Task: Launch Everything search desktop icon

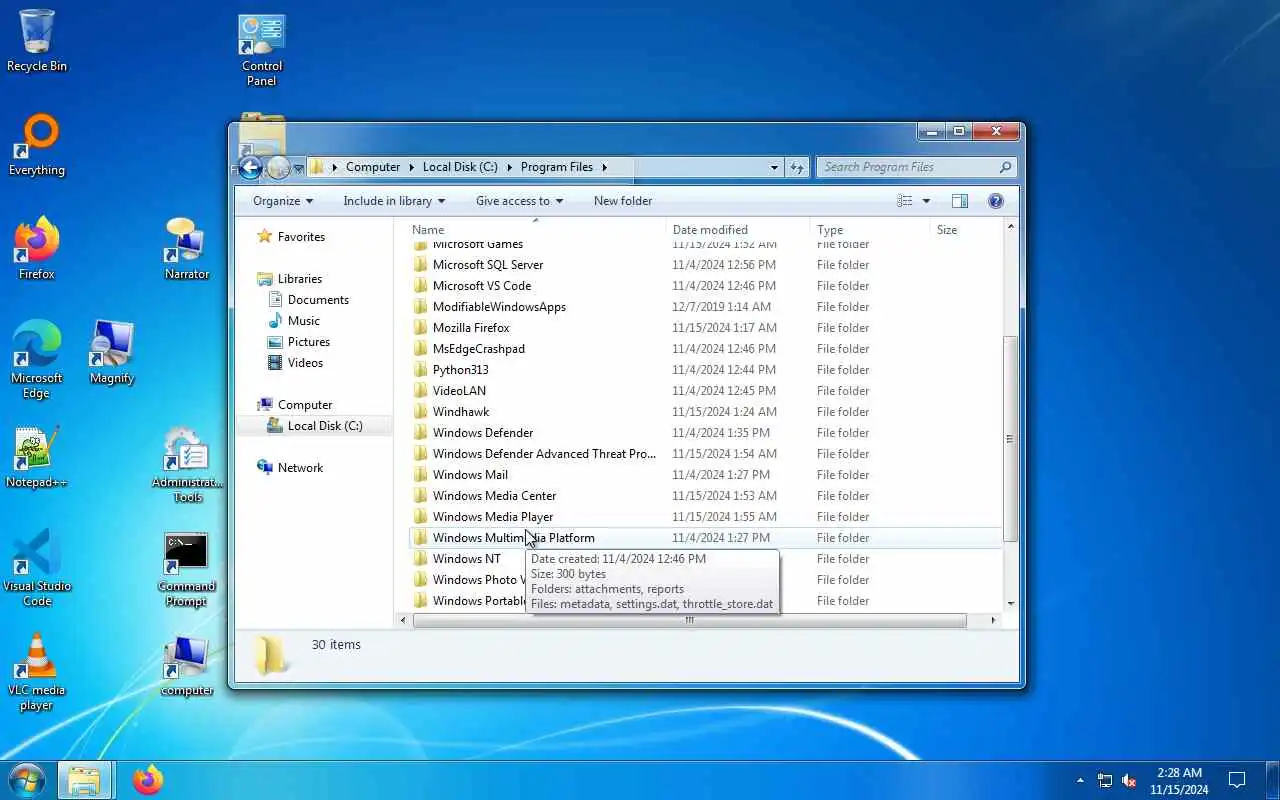Action: [37, 145]
